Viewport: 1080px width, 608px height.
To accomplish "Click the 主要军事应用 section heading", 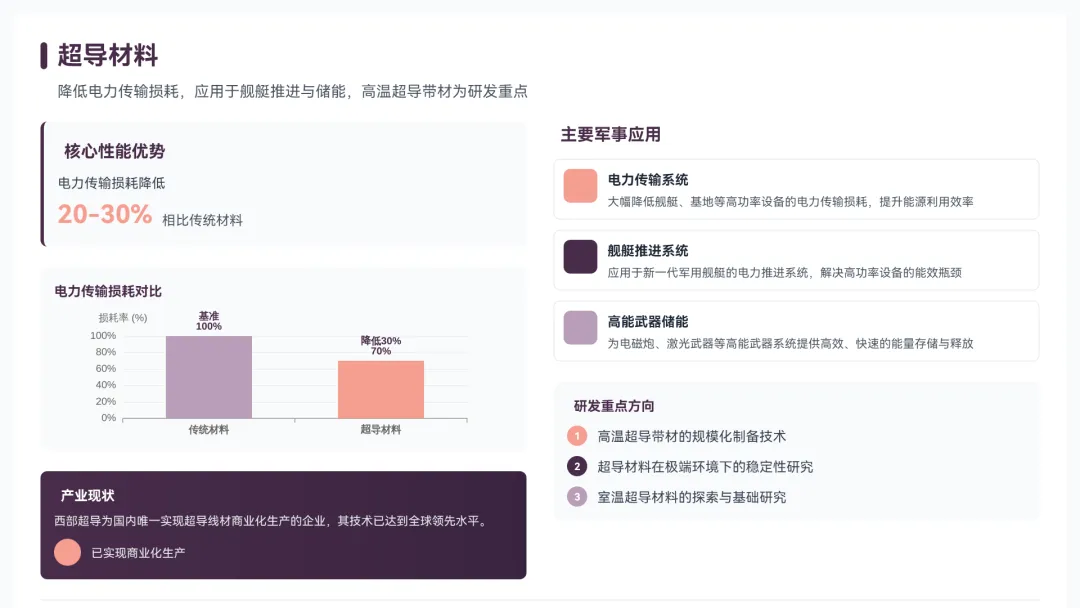I will click(x=610, y=134).
